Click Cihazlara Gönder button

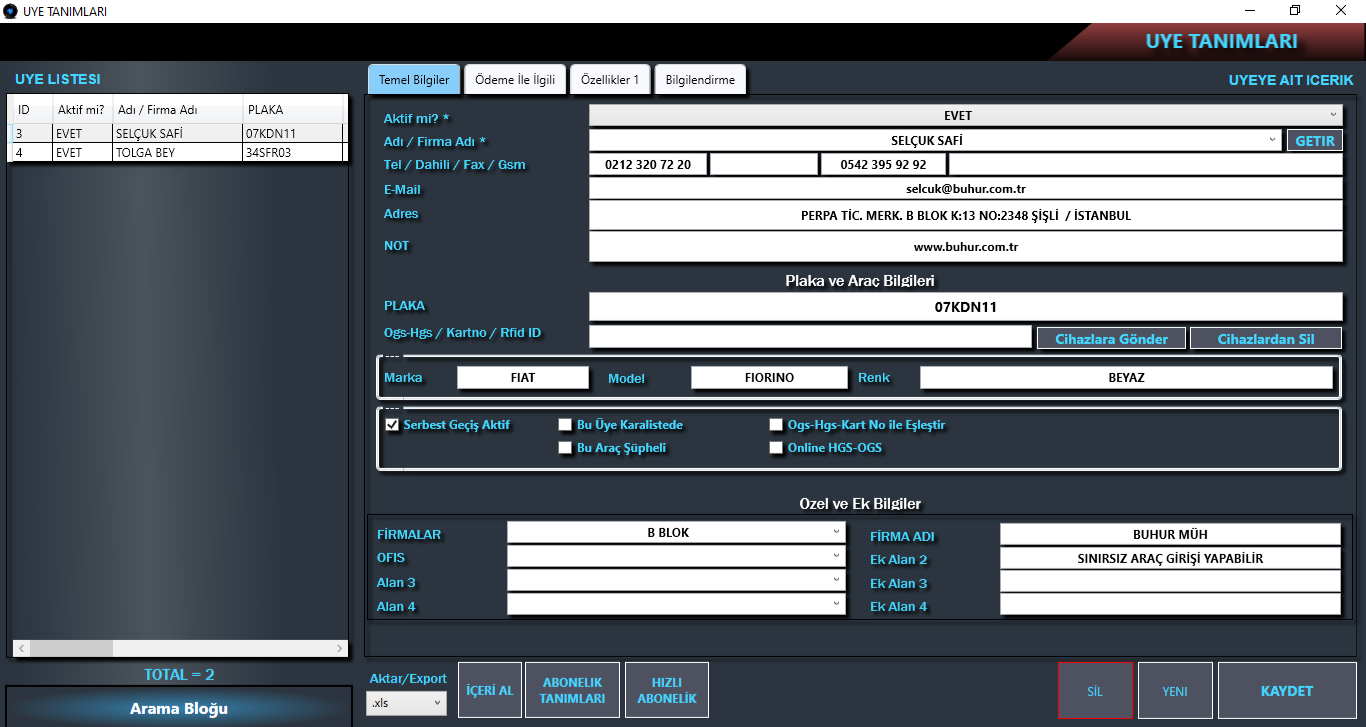[1111, 339]
